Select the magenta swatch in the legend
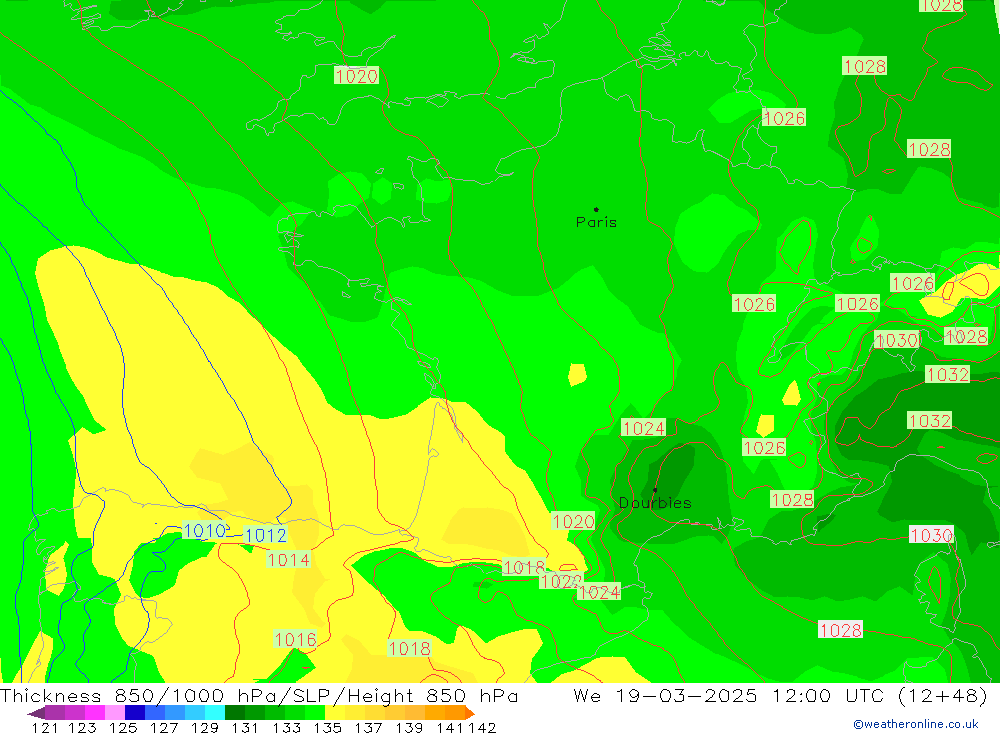The width and height of the screenshot is (1000, 733). click(95, 713)
